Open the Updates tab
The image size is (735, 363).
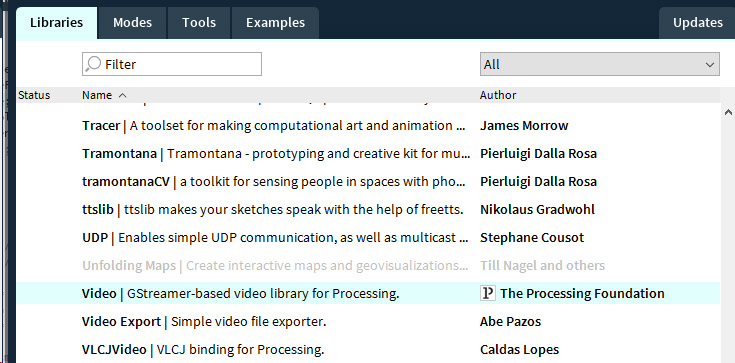coord(698,23)
